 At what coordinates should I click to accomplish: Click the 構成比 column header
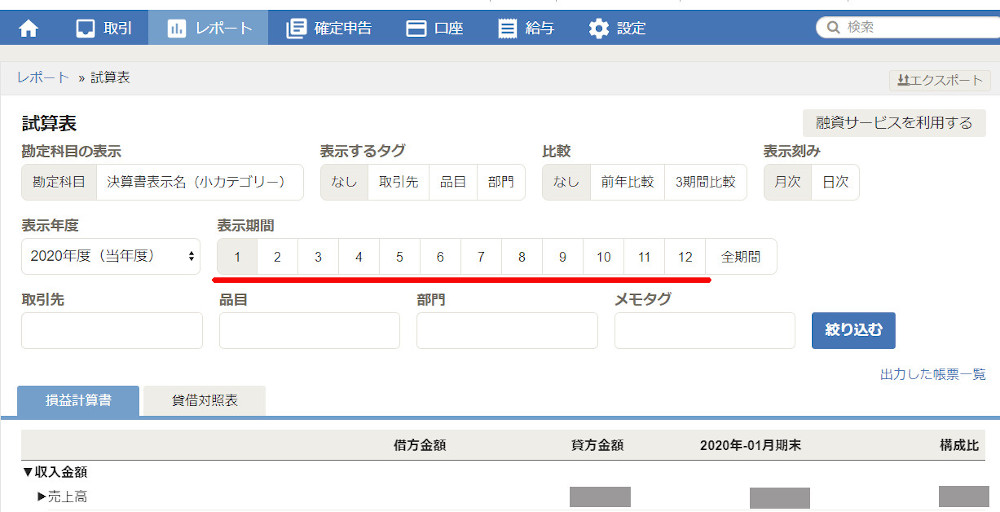[959, 446]
